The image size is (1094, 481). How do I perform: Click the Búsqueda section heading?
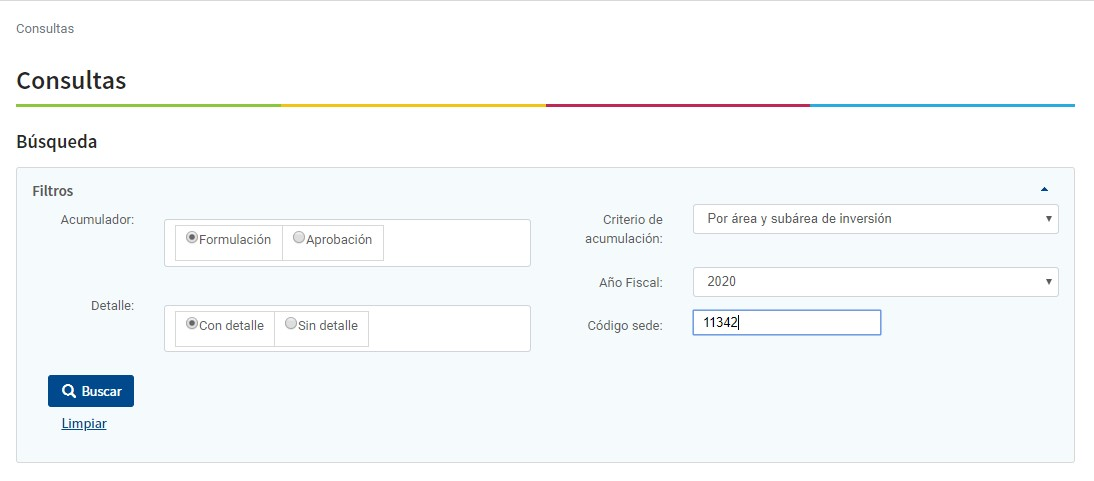tap(57, 142)
